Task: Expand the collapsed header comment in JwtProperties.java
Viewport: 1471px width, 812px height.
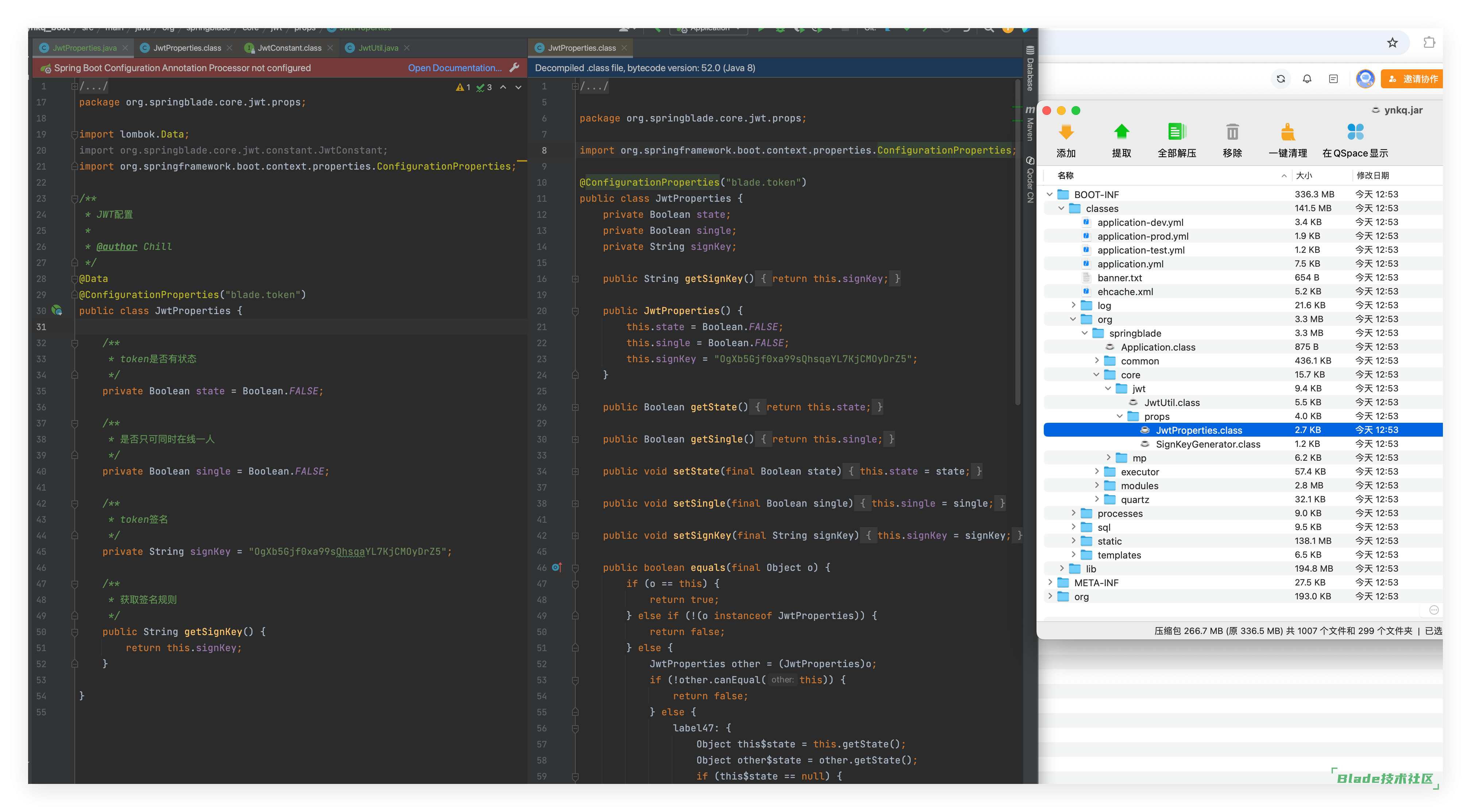Action: 75,86
